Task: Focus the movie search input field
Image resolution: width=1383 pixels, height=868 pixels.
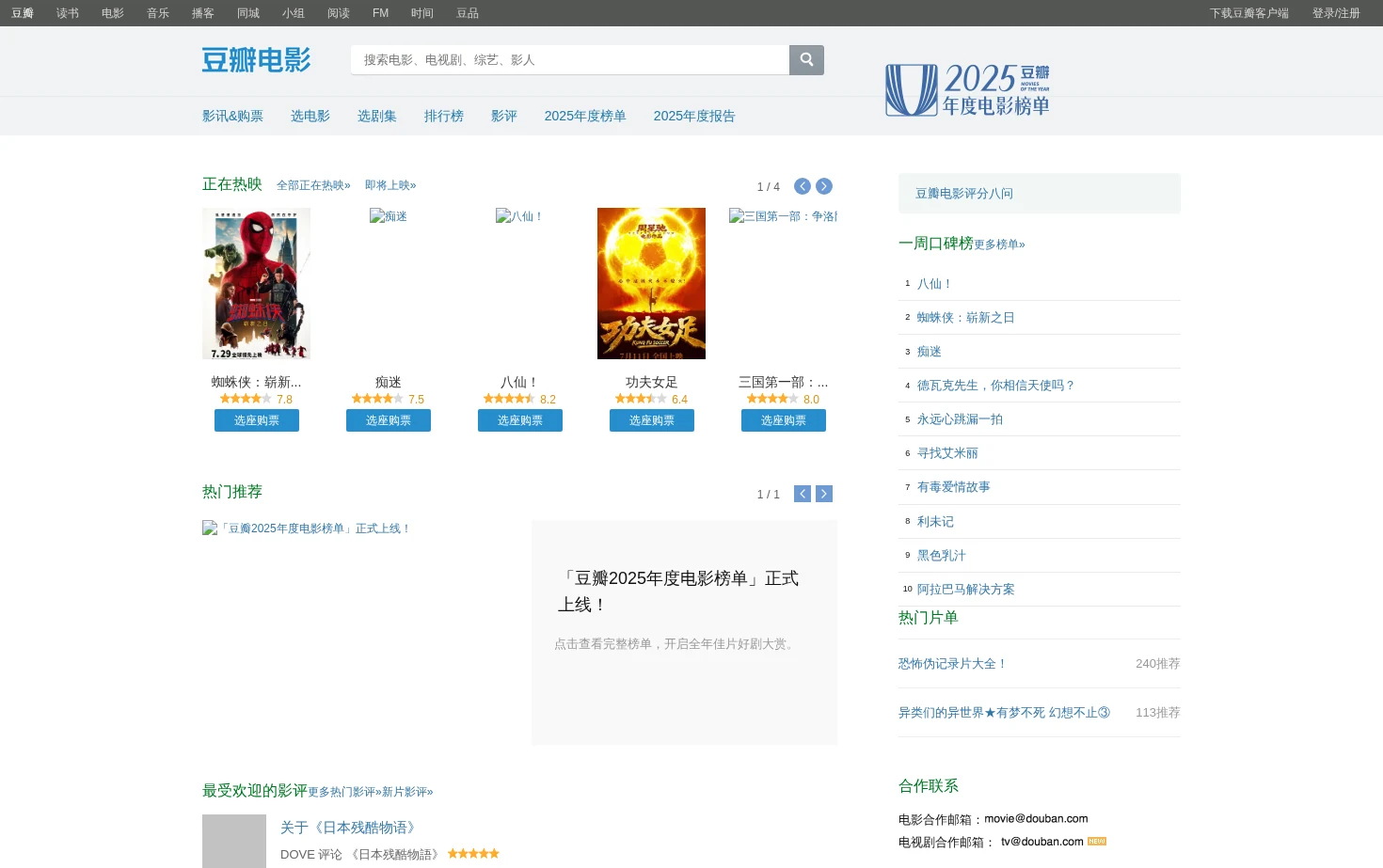Action: 570,59
